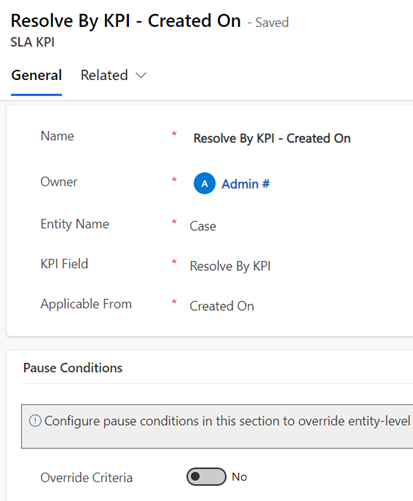
Task: Click the Admin # owner avatar icon
Action: click(204, 183)
